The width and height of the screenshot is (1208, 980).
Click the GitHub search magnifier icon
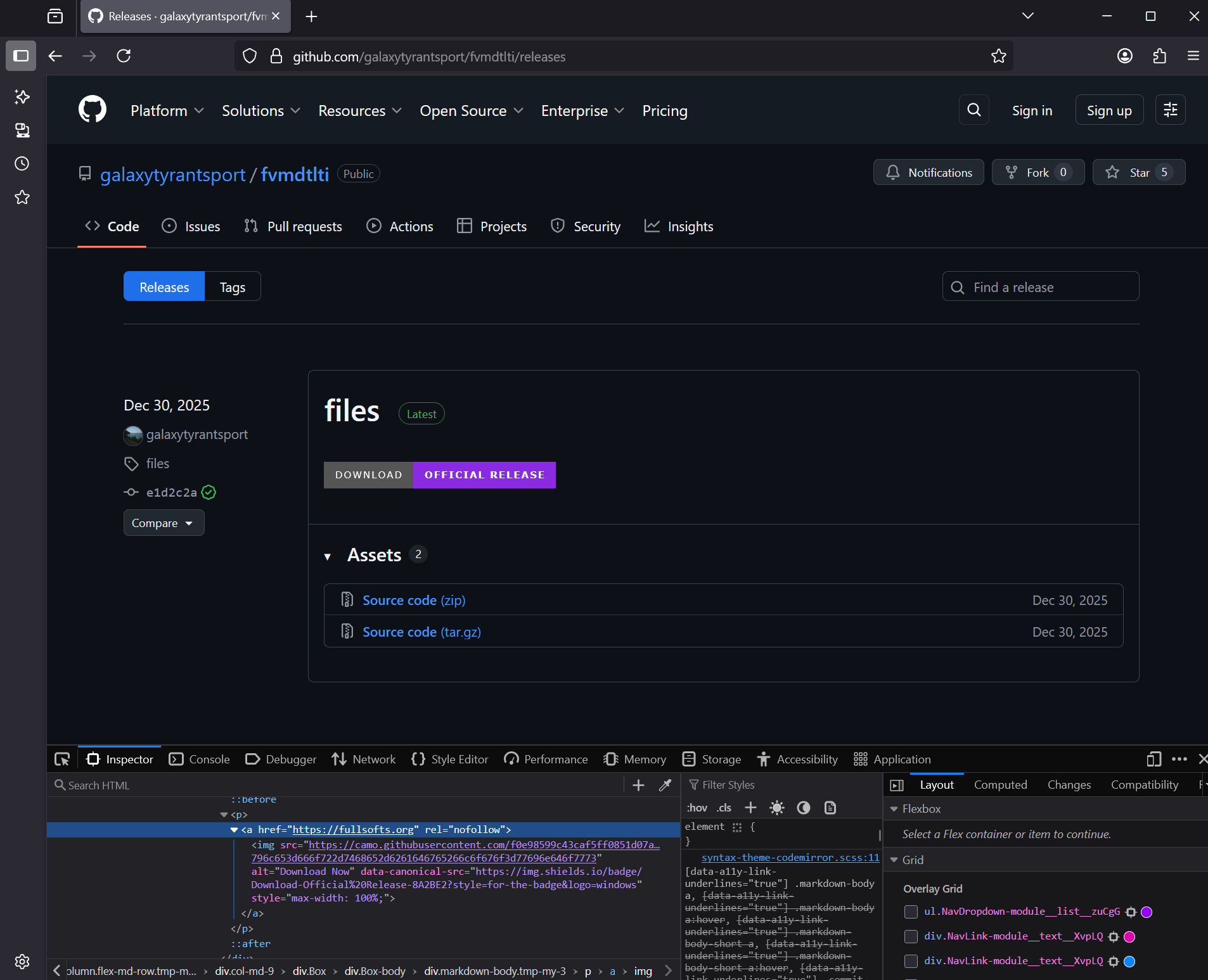click(973, 110)
